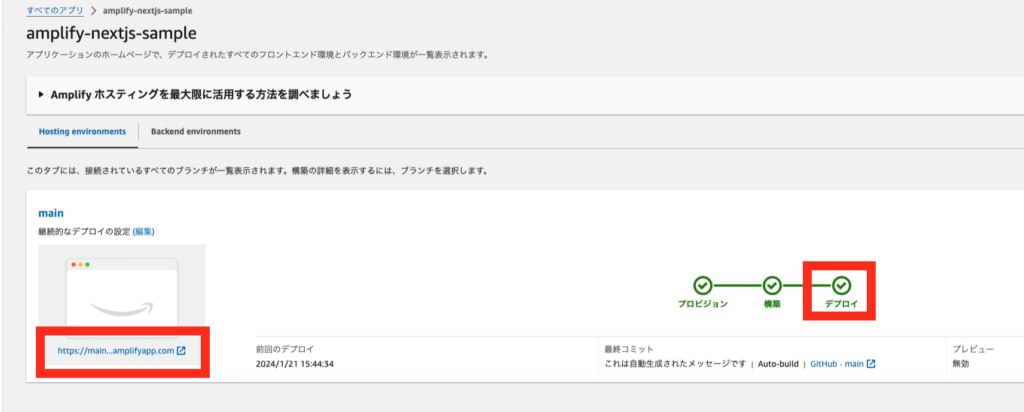Click the 構築 step checkmark icon
The height and width of the screenshot is (412, 1024).
coord(772,285)
